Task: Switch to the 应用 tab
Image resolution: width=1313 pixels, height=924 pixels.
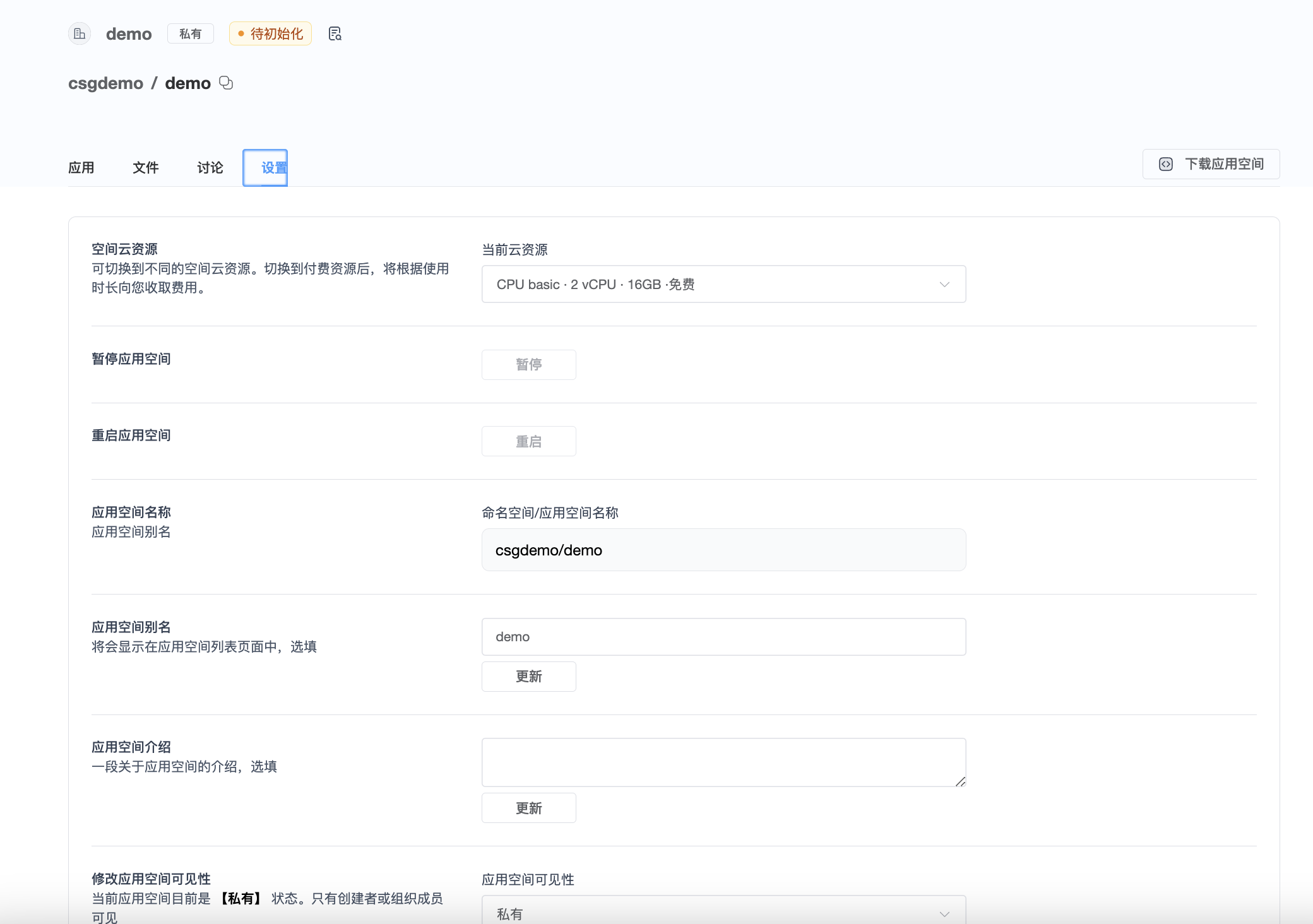Action: click(81, 167)
